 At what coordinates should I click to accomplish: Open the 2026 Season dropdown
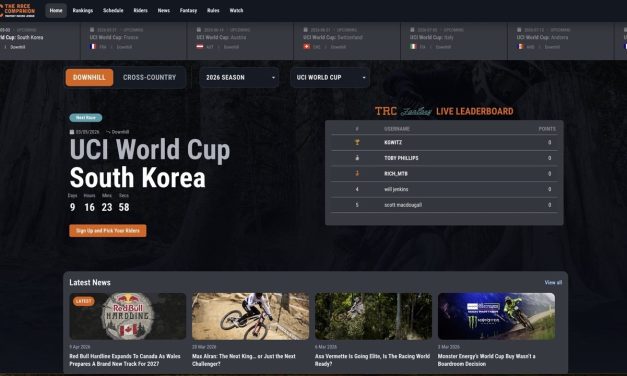click(239, 78)
